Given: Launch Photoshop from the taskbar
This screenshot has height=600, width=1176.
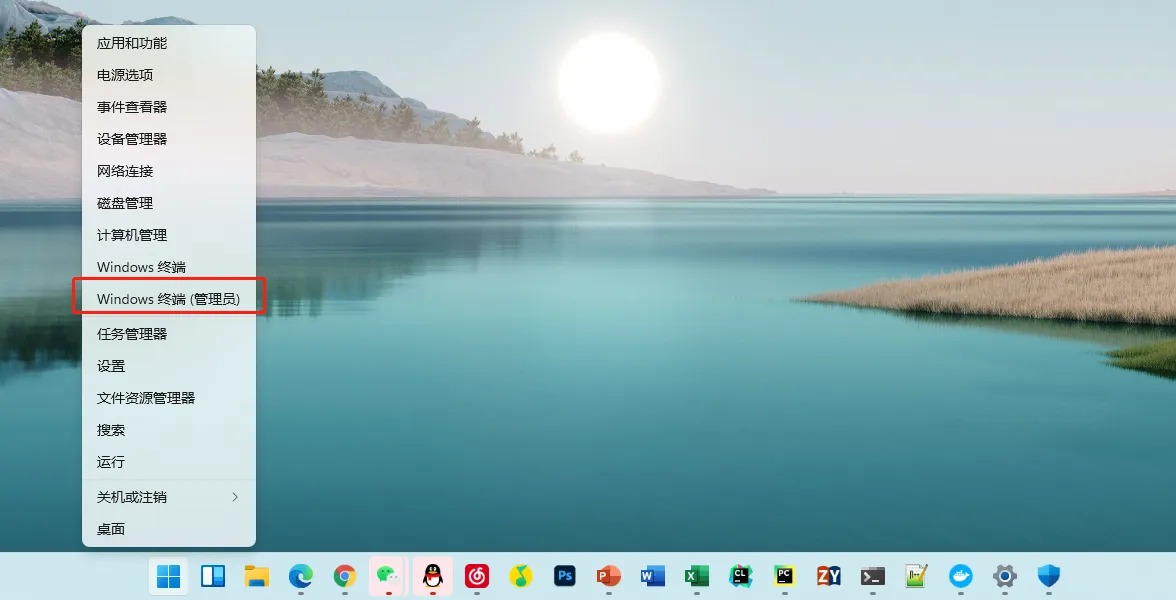Looking at the screenshot, I should (x=565, y=576).
